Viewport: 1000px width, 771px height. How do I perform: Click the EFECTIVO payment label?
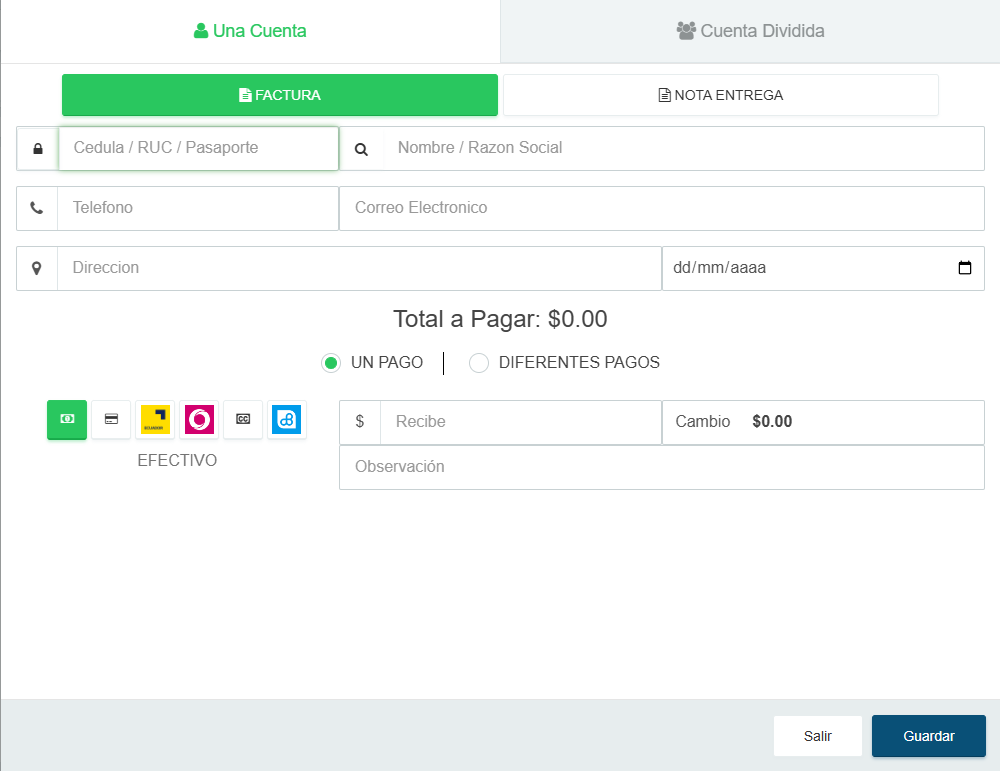click(177, 460)
